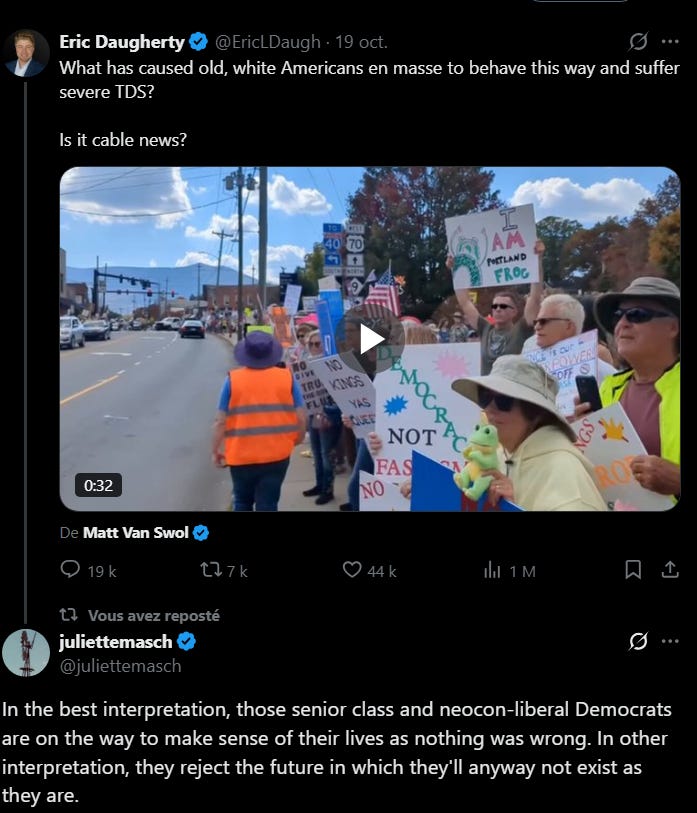Open the @EricLDaugh handle link

pos(268,41)
